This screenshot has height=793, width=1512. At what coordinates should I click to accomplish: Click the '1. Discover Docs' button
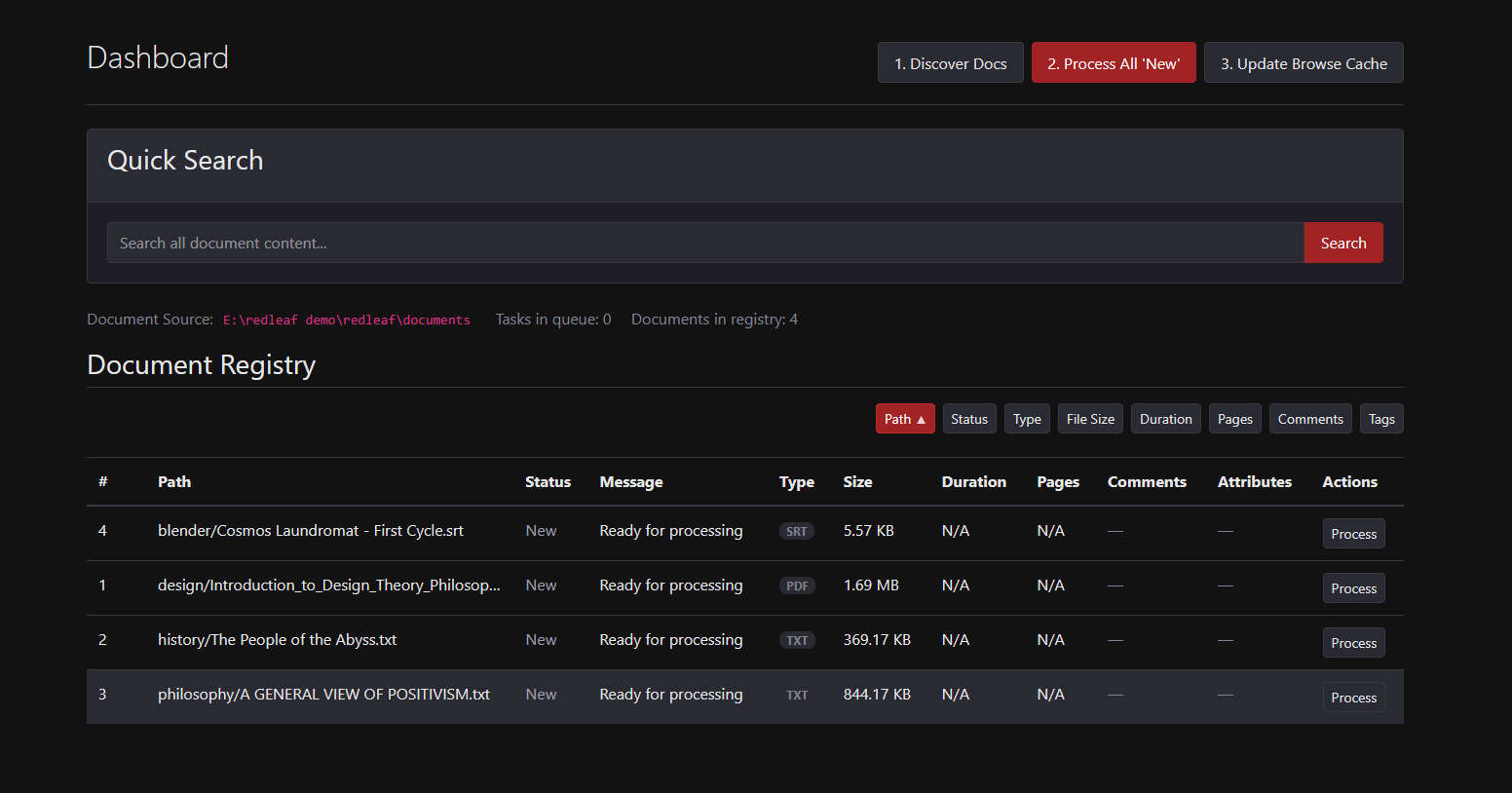(950, 63)
